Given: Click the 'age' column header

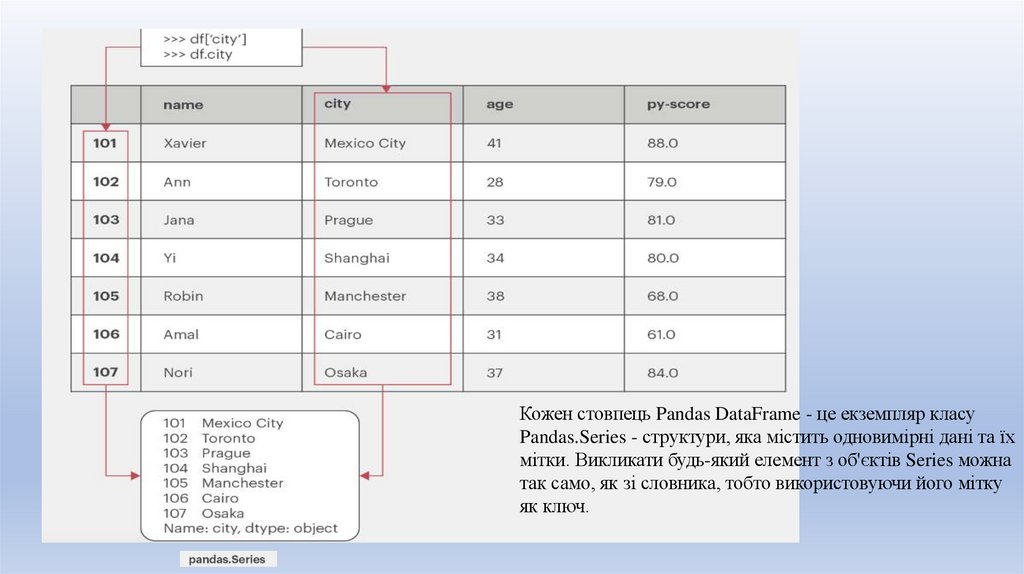Looking at the screenshot, I should 500,104.
